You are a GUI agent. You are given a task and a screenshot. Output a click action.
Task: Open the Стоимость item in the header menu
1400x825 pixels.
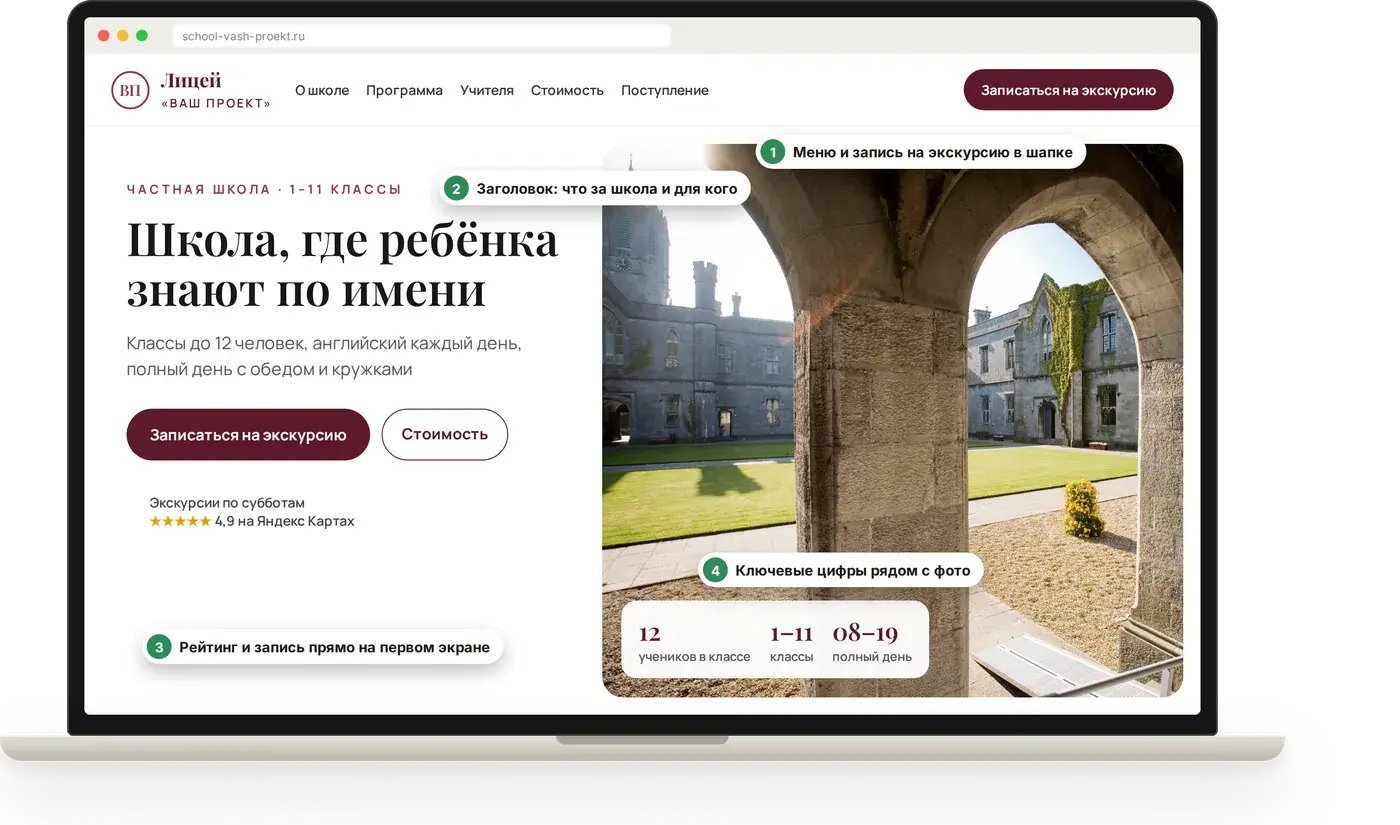567,90
